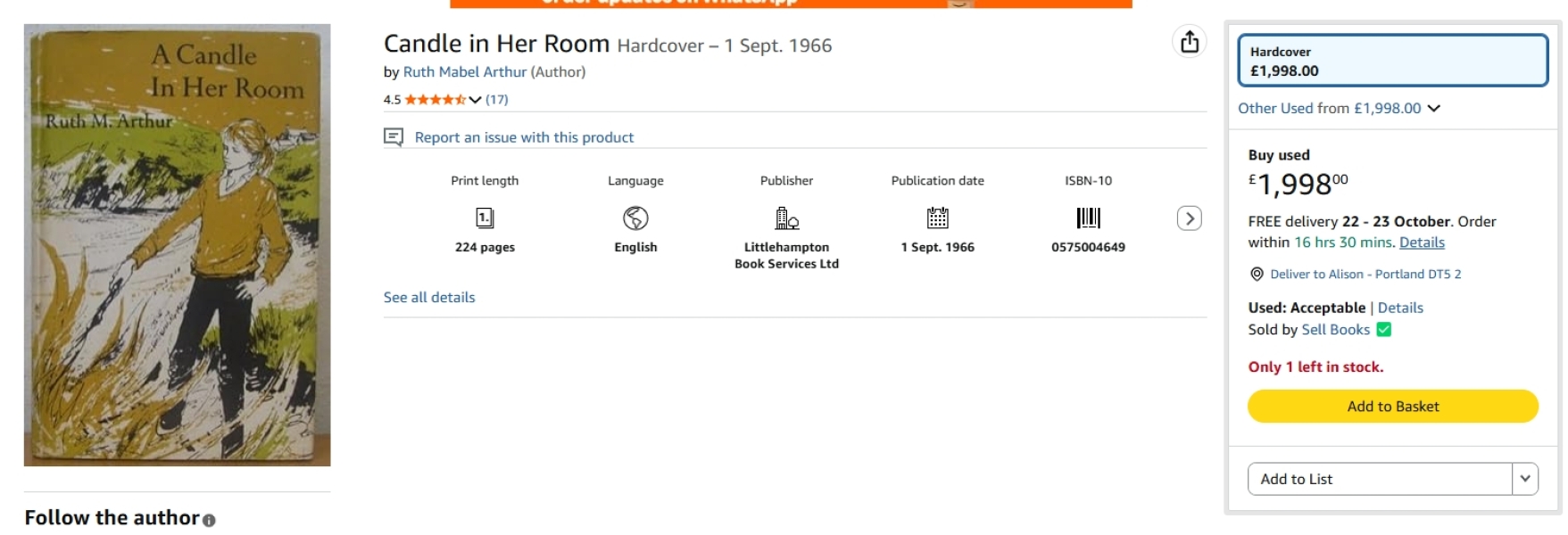Click the info icon beside Follow the author
This screenshot has width=1568, height=535.
tap(209, 521)
